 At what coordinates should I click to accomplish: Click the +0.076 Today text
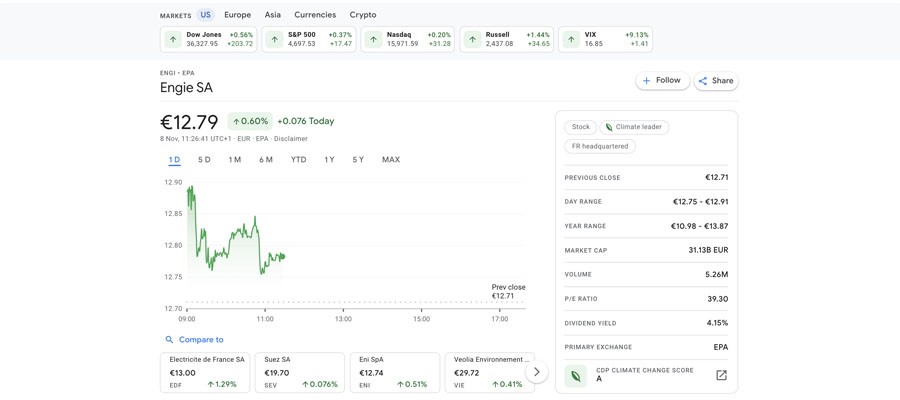[x=305, y=121]
